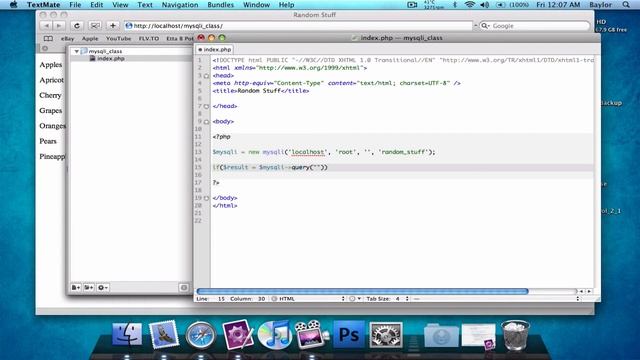Open the Trash in the Dock
Viewport: 640px width, 360px height.
[x=515, y=335]
